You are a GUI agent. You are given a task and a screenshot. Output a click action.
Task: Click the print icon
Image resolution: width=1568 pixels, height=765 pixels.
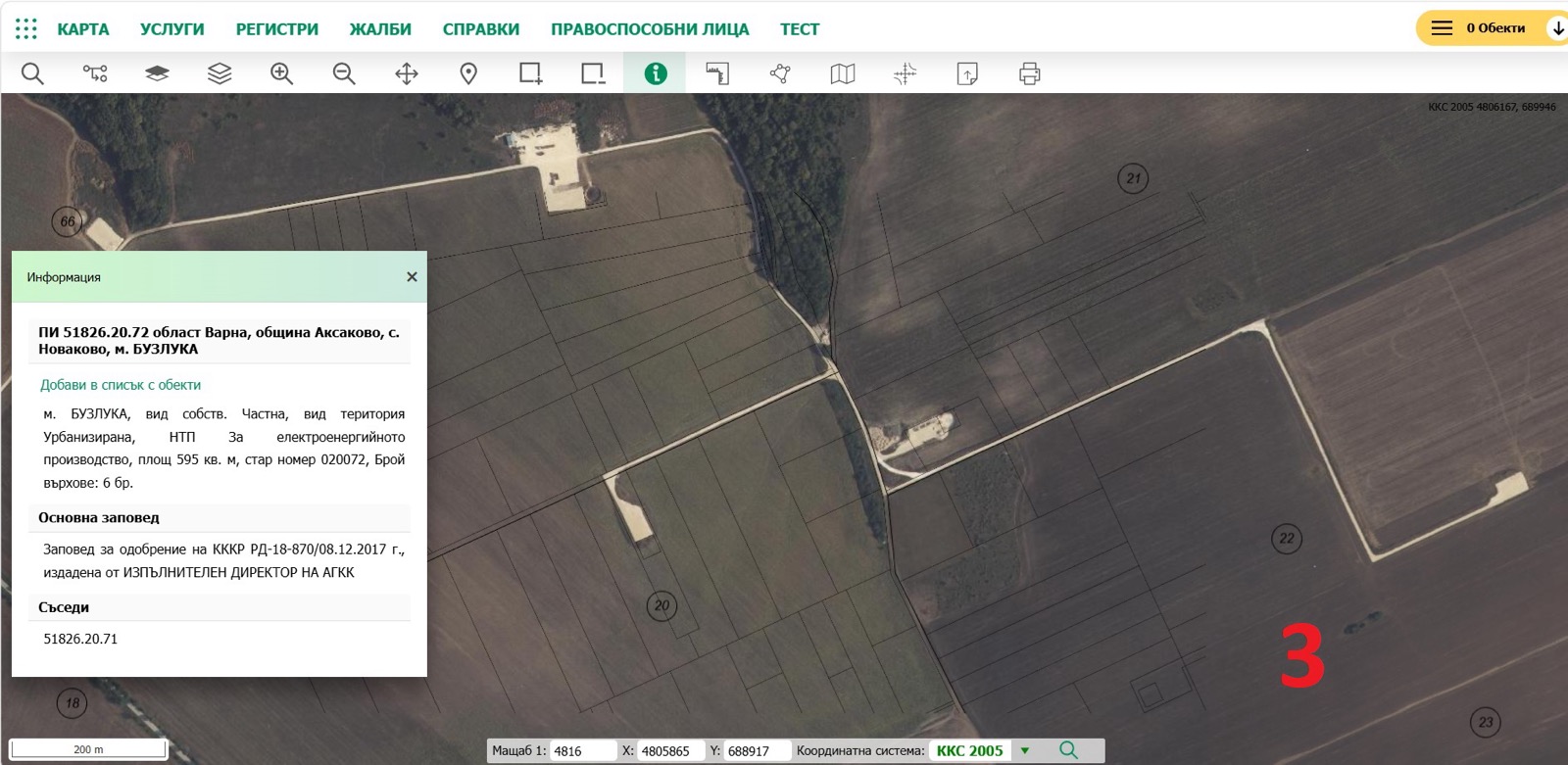tap(1029, 73)
